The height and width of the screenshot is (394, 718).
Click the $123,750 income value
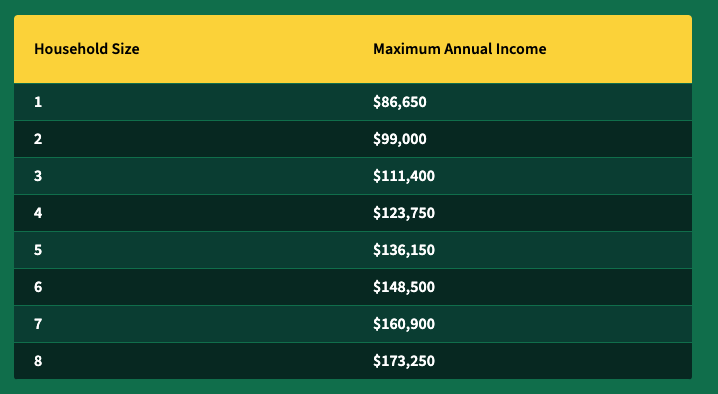tap(404, 213)
